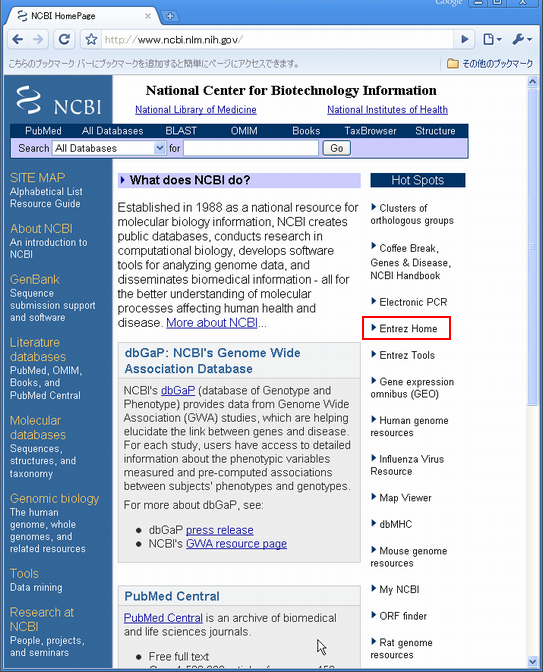Open Human genome resources link

coord(409,426)
